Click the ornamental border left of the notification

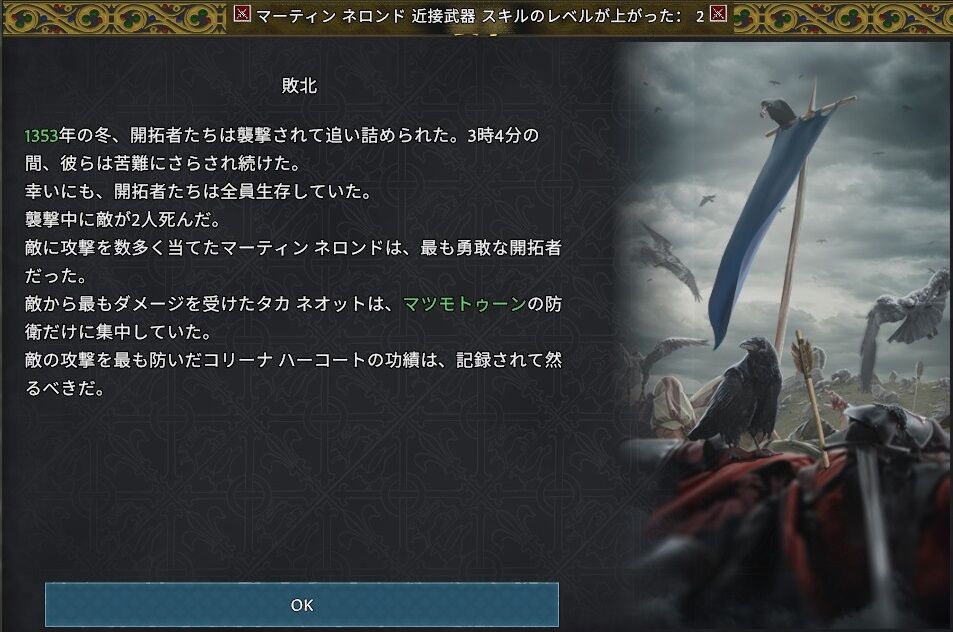114,18
